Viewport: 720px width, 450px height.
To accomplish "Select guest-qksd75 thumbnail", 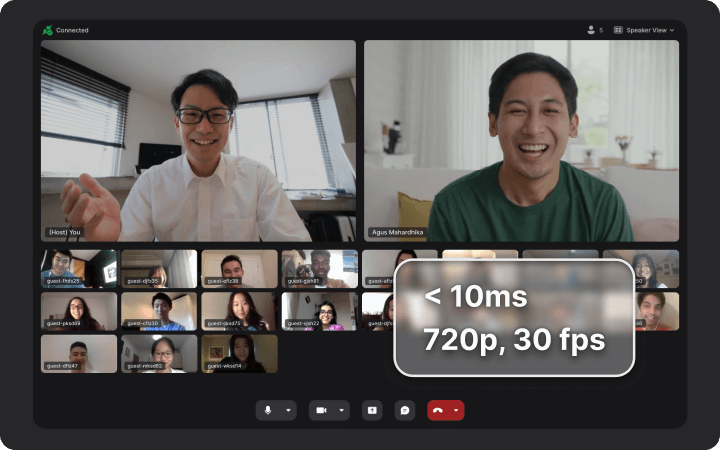I will tap(240, 311).
